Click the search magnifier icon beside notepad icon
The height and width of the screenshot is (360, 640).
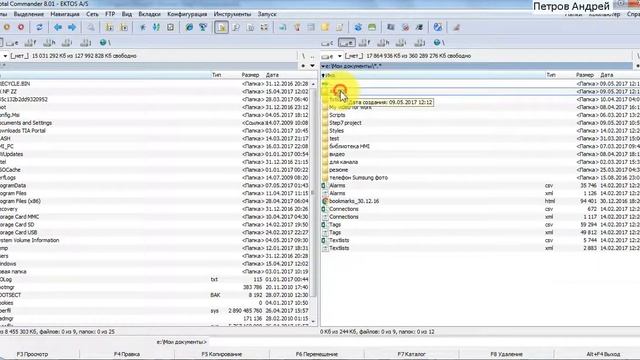tap(236, 27)
